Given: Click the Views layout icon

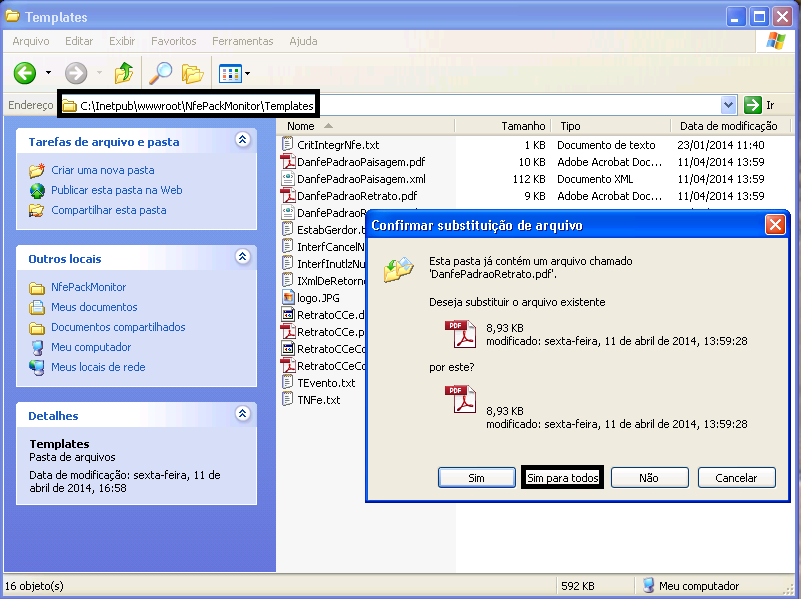Looking at the screenshot, I should coord(229,73).
